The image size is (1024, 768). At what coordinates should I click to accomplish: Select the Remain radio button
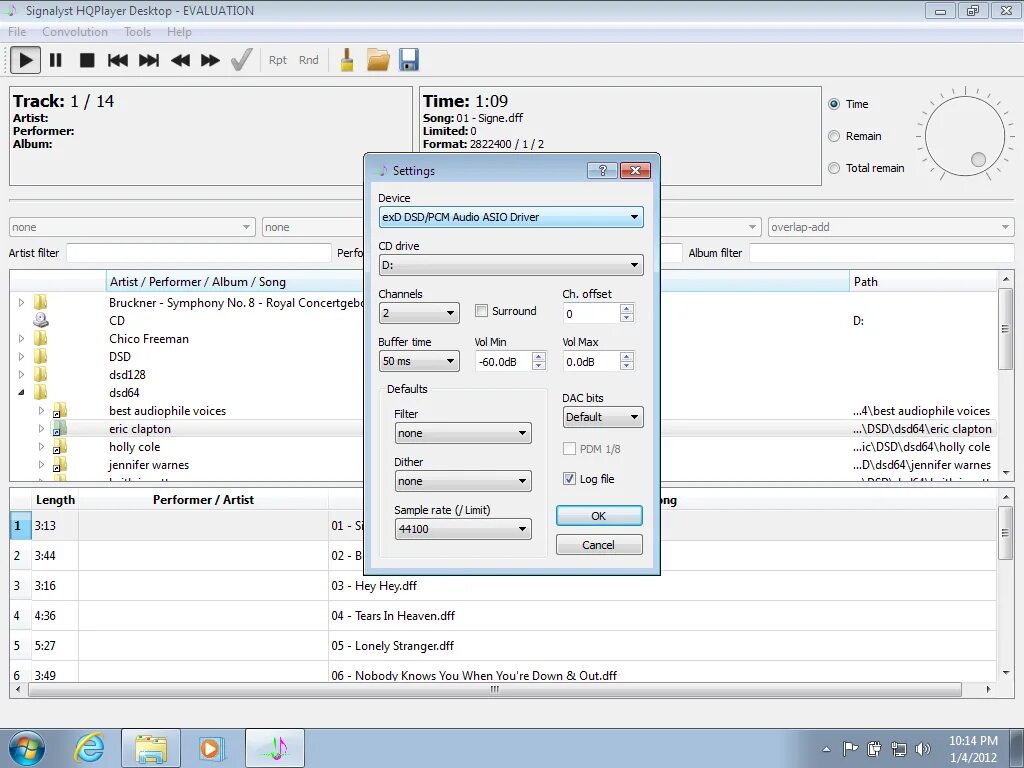point(834,136)
